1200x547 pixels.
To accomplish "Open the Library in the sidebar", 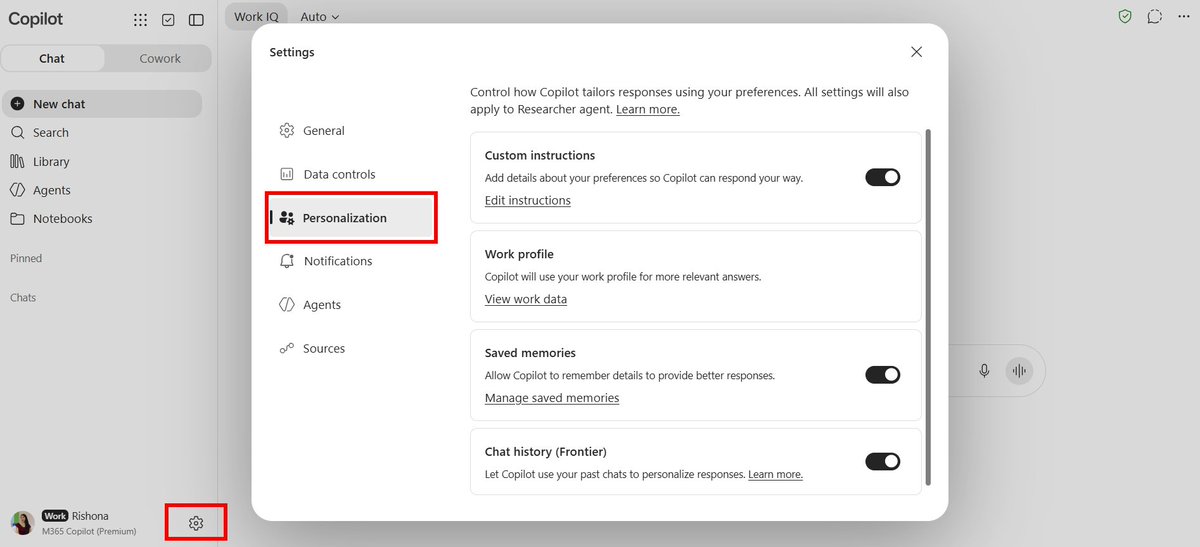I will tap(102, 161).
